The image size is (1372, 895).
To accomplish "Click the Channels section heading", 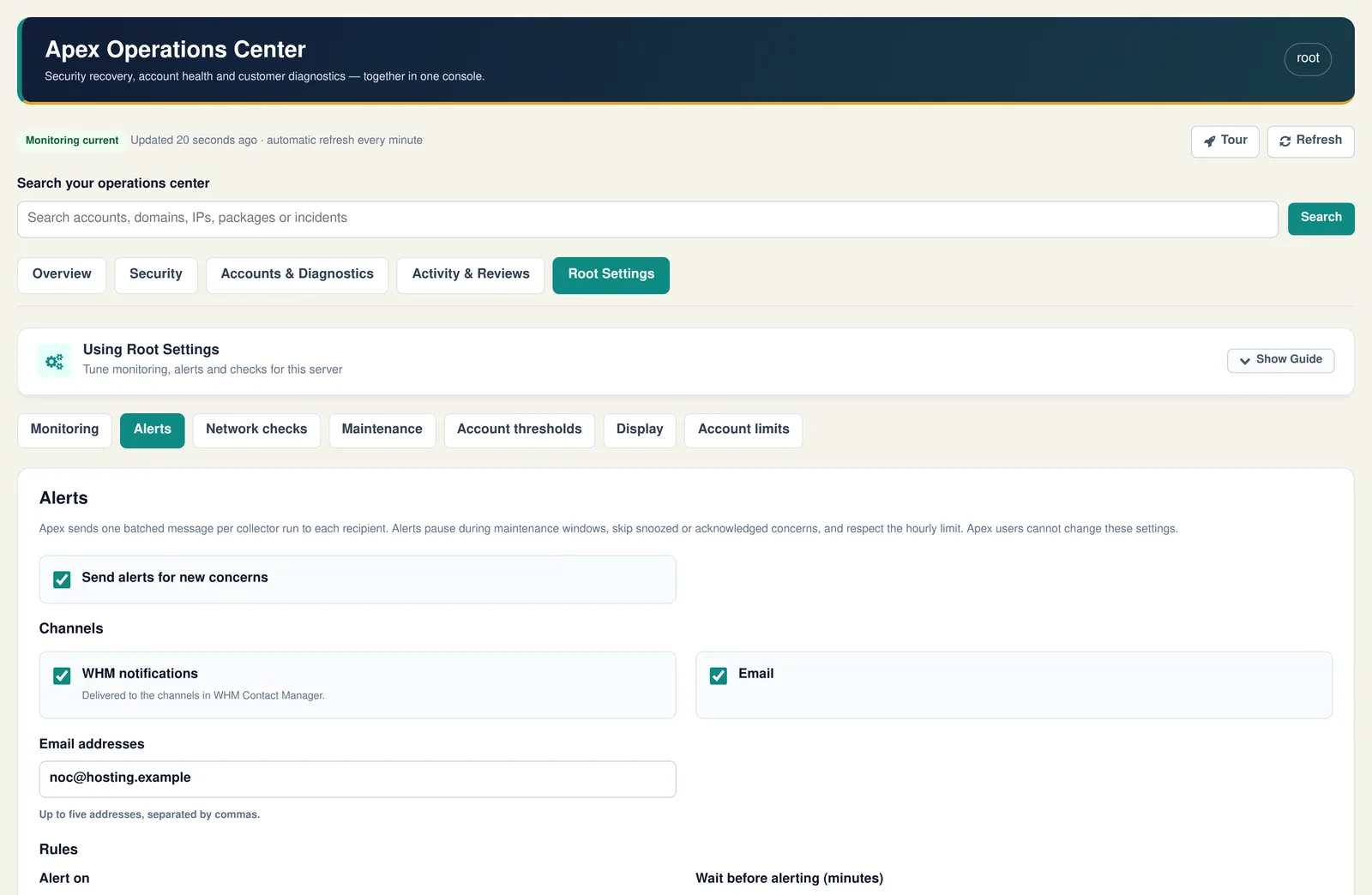I will pos(71,628).
